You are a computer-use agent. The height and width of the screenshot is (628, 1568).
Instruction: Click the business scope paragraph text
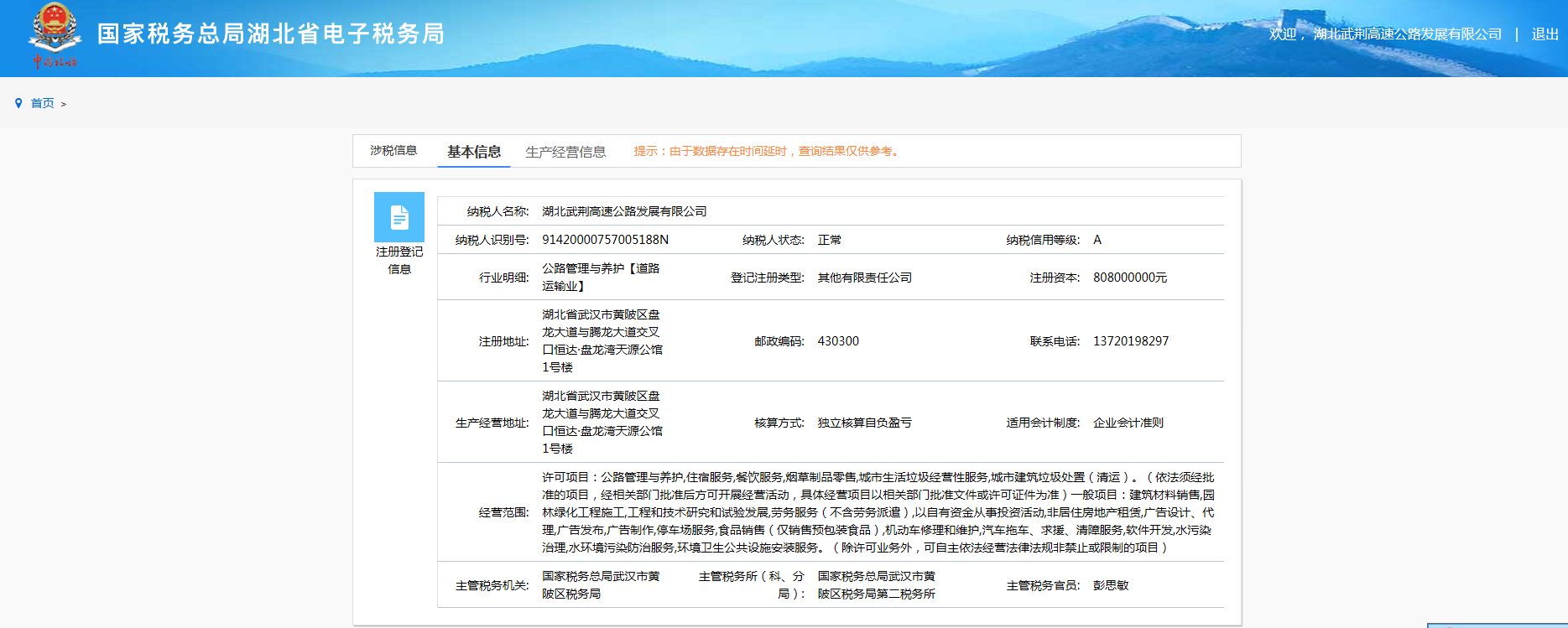tap(878, 512)
